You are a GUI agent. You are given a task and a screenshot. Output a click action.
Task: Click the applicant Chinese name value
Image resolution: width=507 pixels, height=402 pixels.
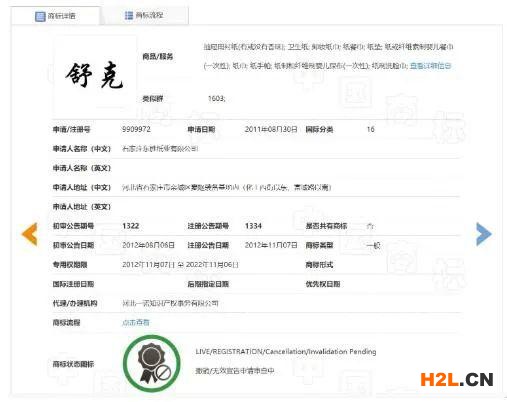tap(160, 149)
